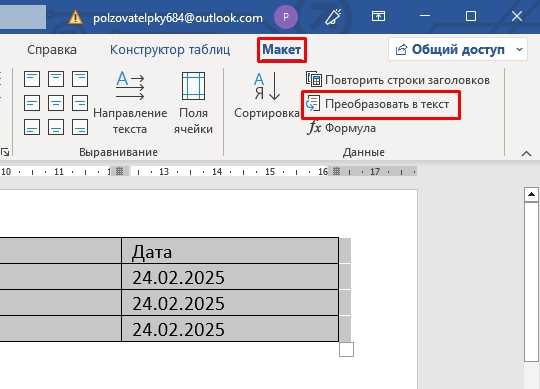Switch to Конструктор таблиц tab
540x389 pixels.
click(x=170, y=50)
